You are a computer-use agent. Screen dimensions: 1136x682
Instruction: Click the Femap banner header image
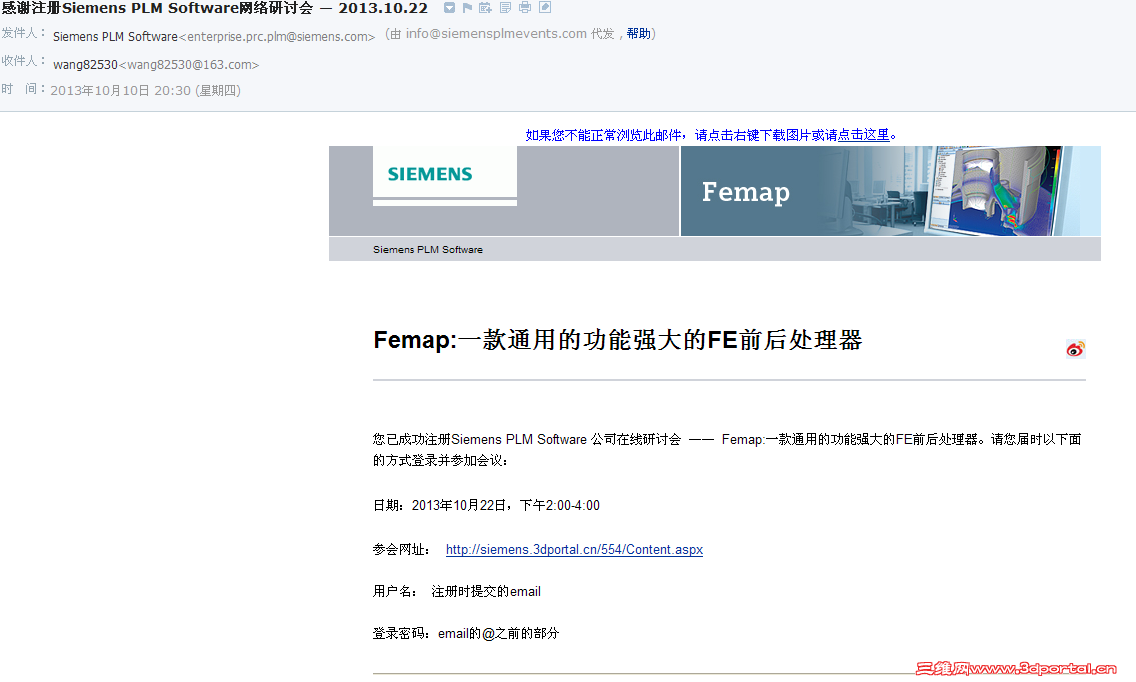890,191
